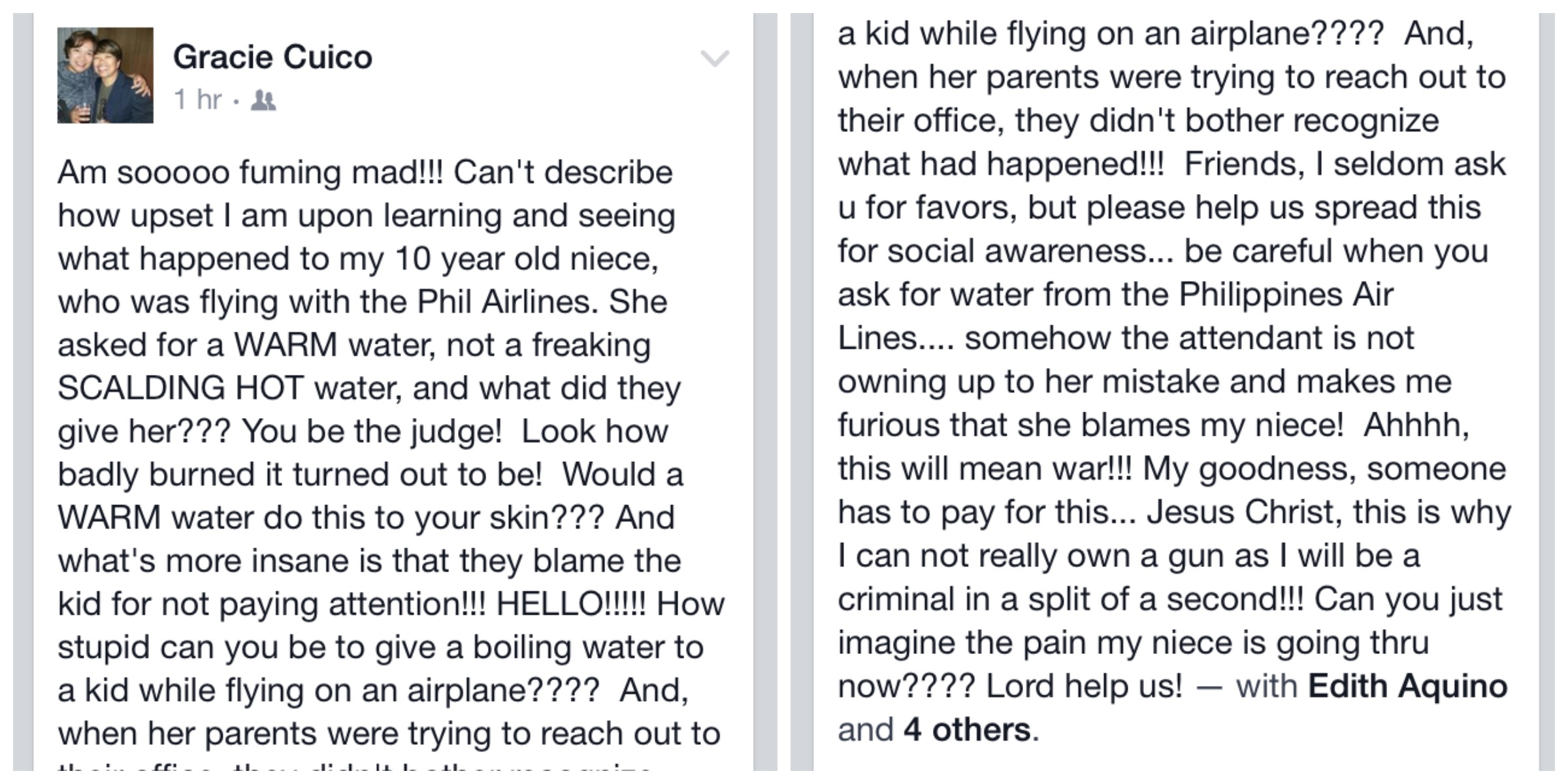Click the "with" tag label text
Viewport: 1568px width, 784px height.
(1266, 687)
